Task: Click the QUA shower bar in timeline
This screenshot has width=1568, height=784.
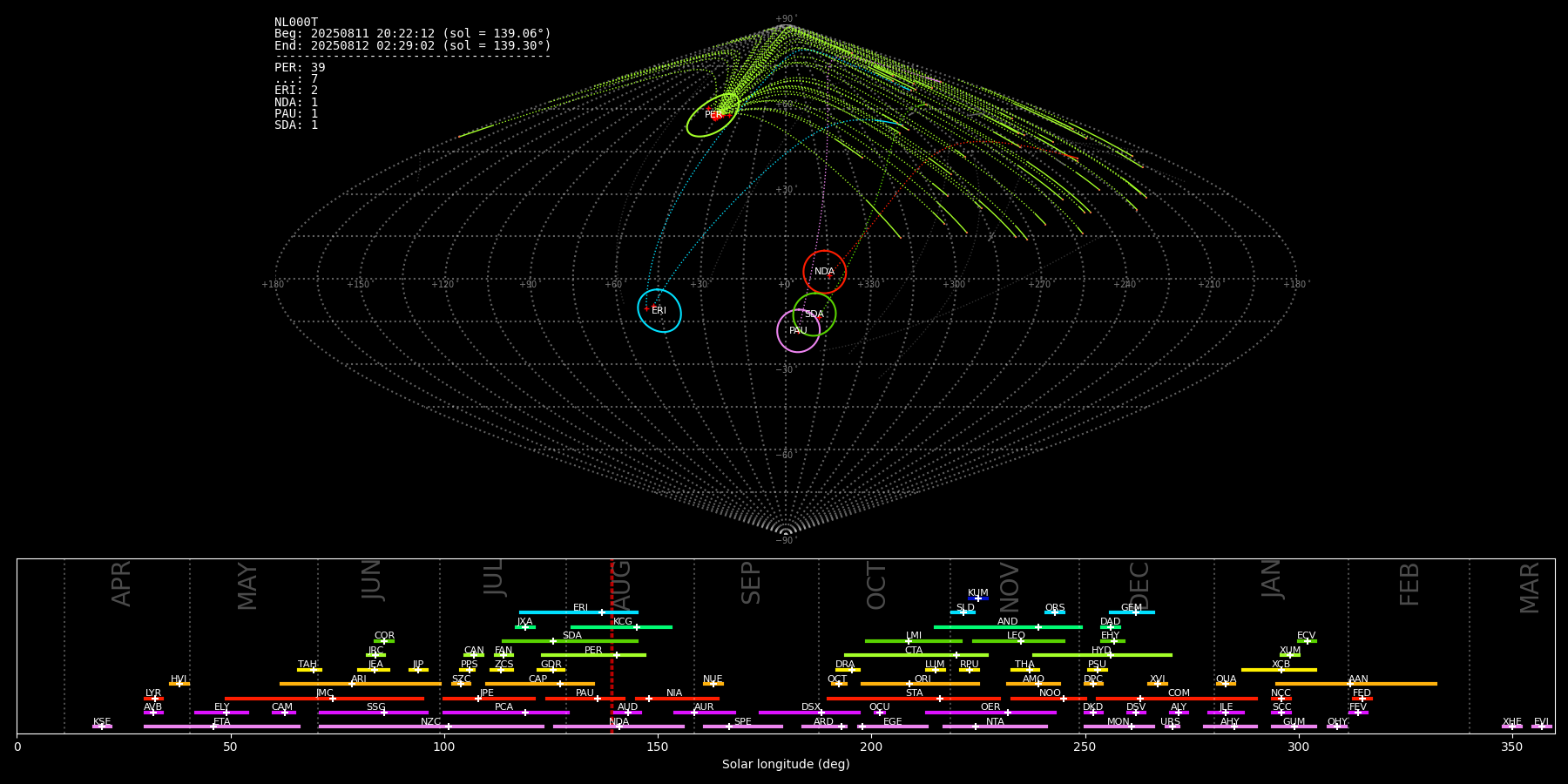Action: (x=1226, y=684)
